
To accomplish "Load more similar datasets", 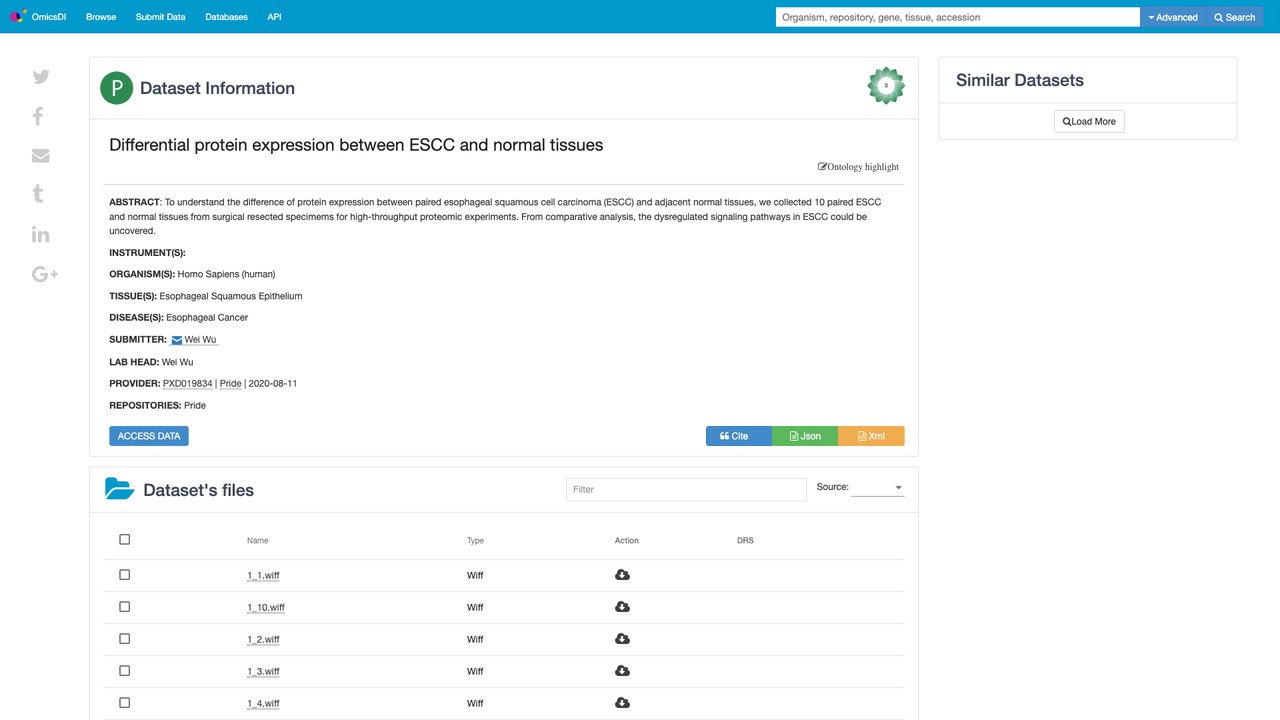I will tap(1089, 121).
